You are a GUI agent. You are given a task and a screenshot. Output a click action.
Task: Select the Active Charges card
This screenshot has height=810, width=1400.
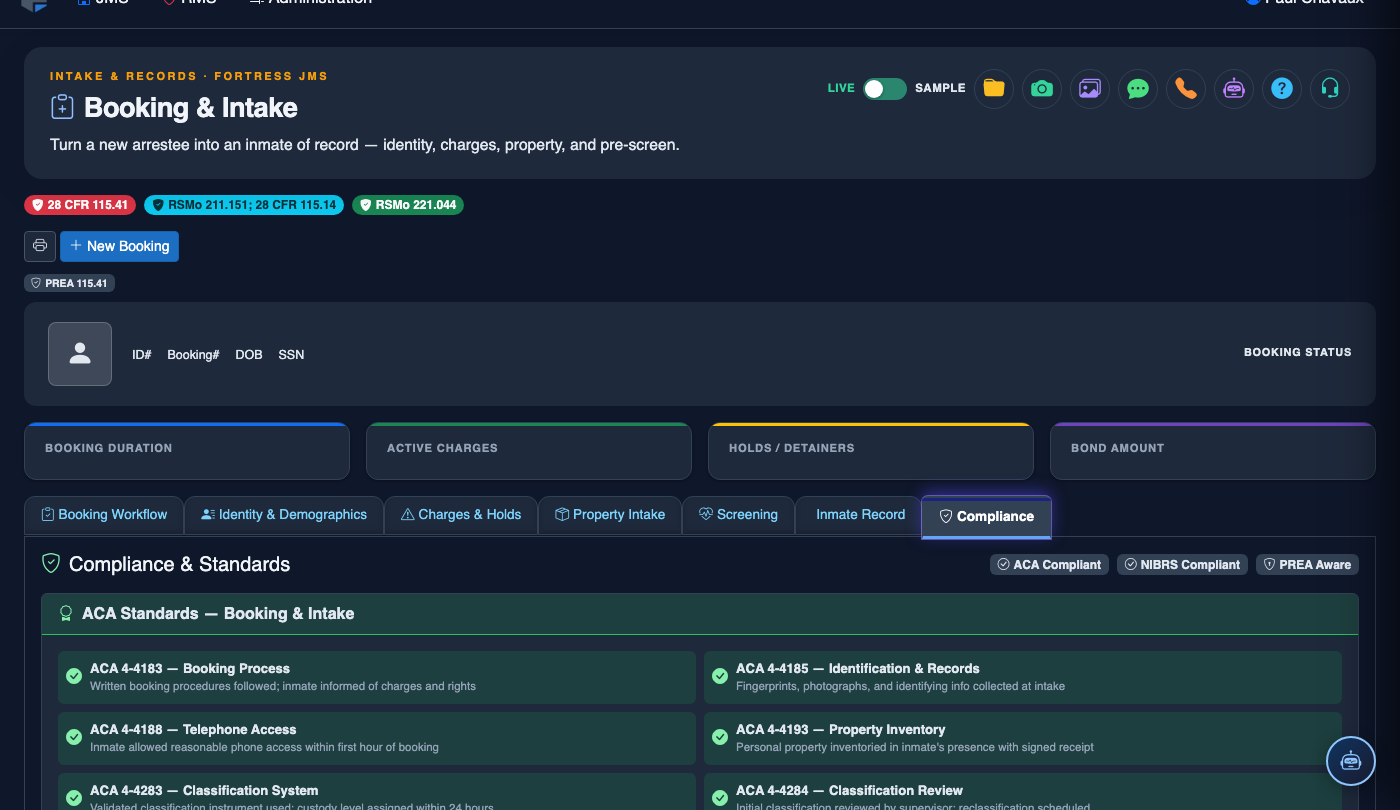529,451
